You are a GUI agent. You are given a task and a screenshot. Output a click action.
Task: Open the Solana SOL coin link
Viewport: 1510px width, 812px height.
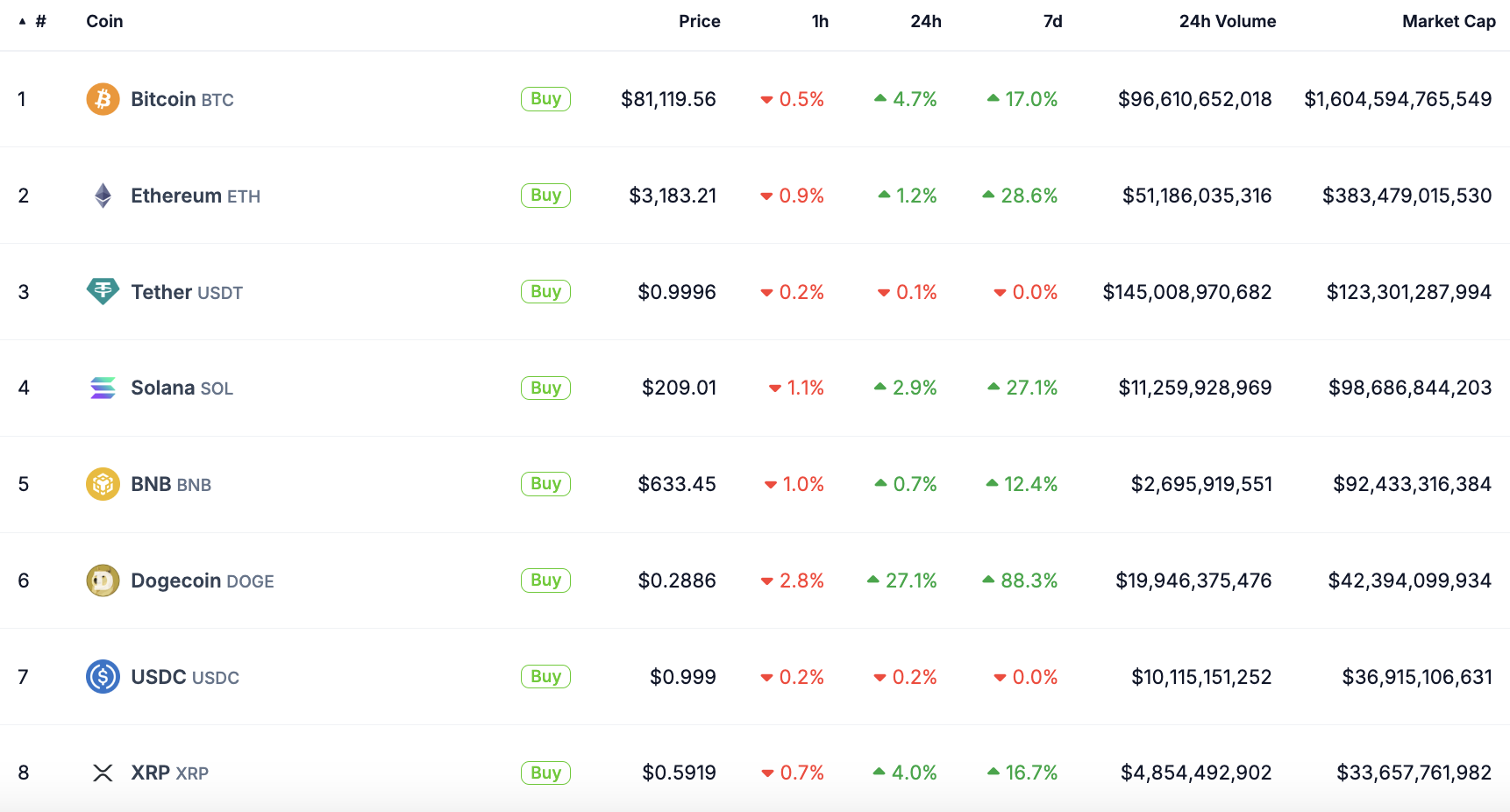click(x=182, y=388)
